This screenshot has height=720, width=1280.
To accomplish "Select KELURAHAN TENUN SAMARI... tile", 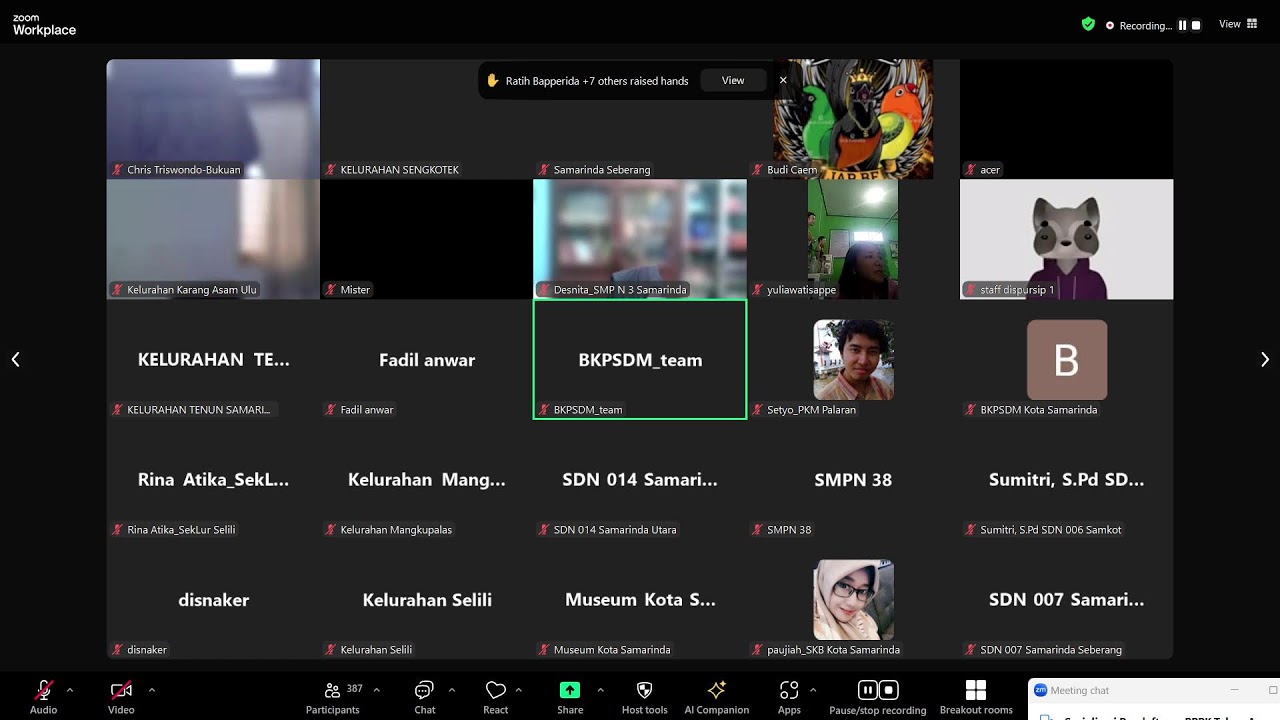I will [213, 359].
